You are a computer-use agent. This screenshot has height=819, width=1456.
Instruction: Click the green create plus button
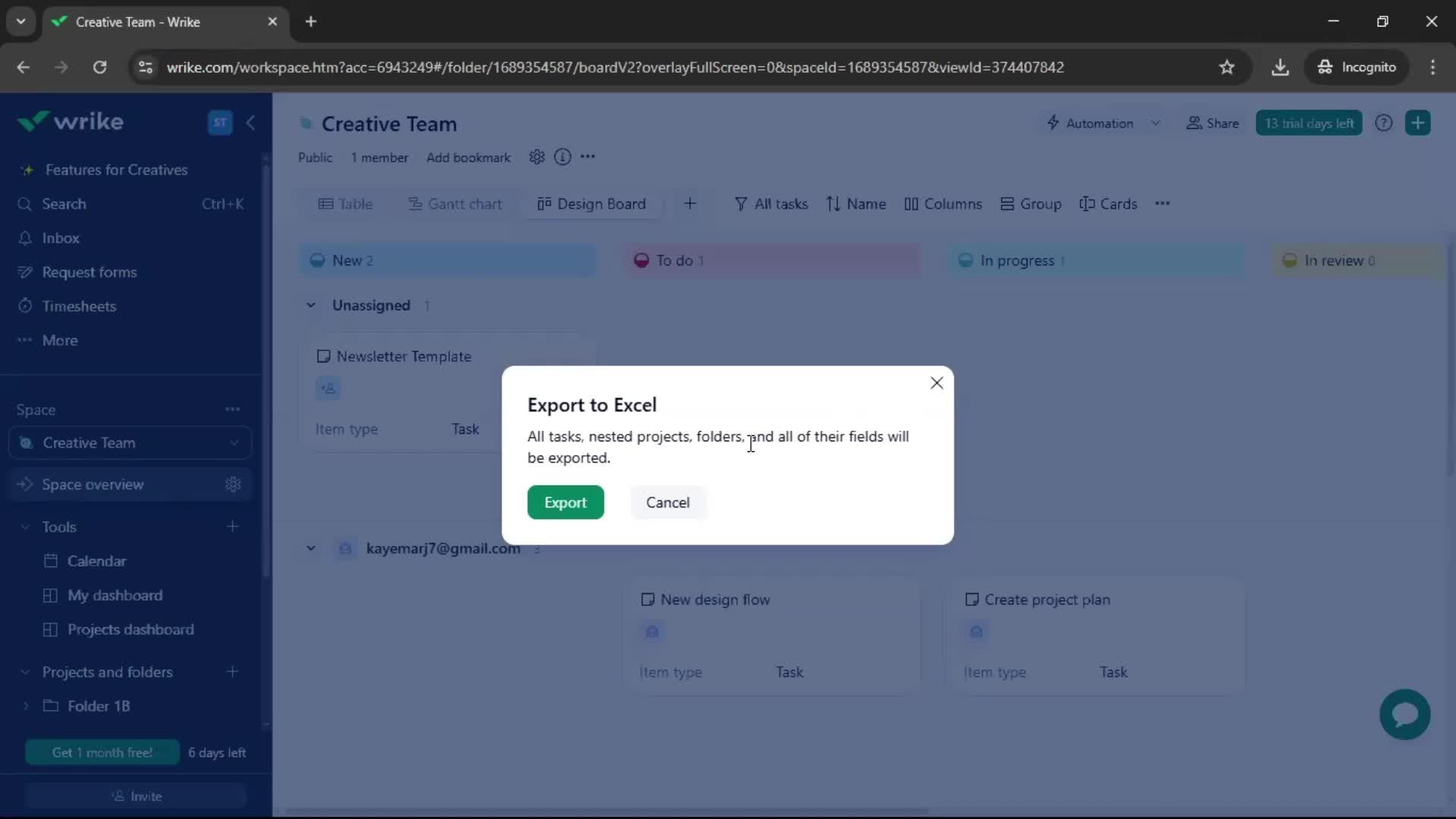(x=1417, y=123)
